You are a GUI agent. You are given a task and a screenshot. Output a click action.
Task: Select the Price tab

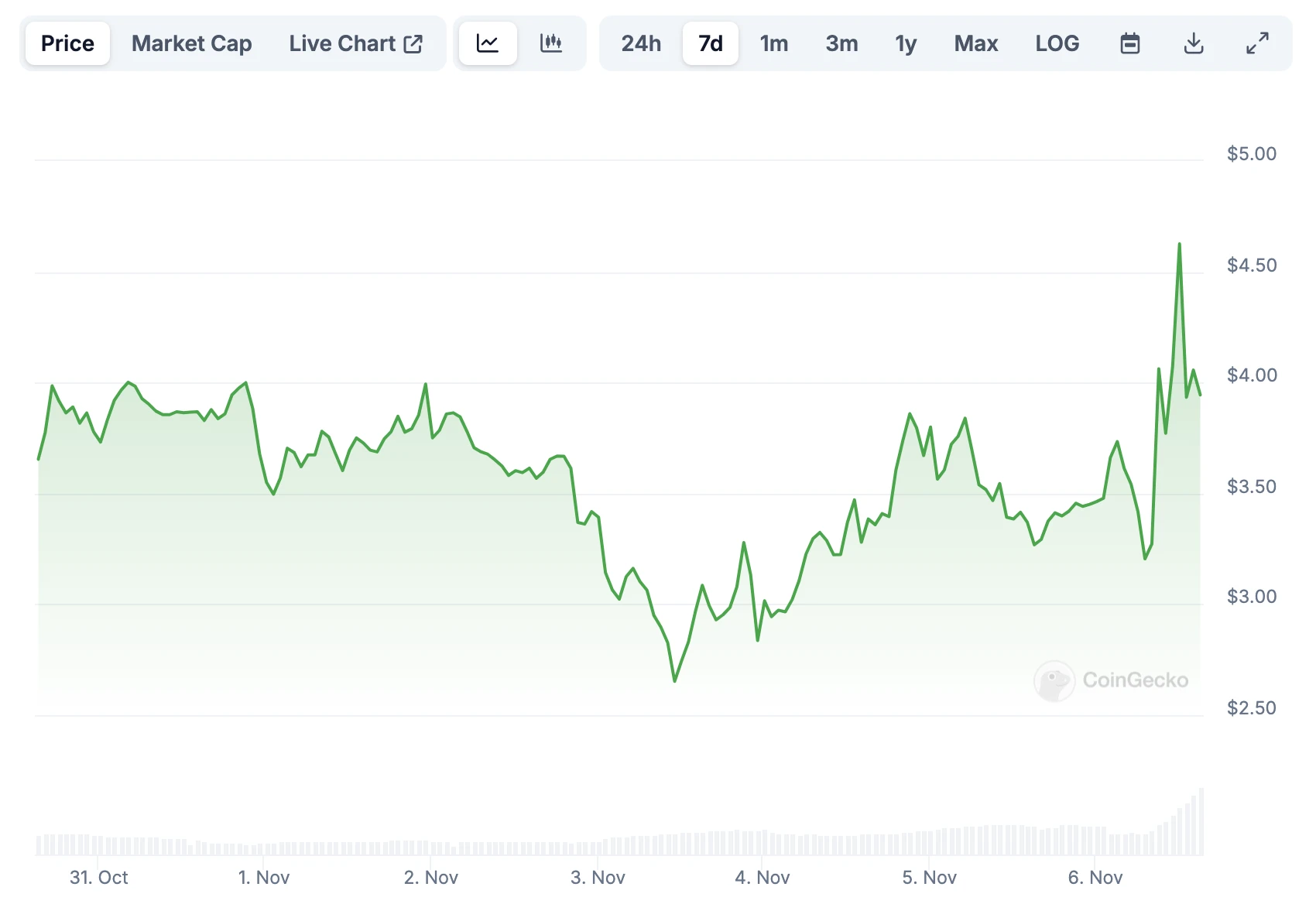(x=67, y=43)
